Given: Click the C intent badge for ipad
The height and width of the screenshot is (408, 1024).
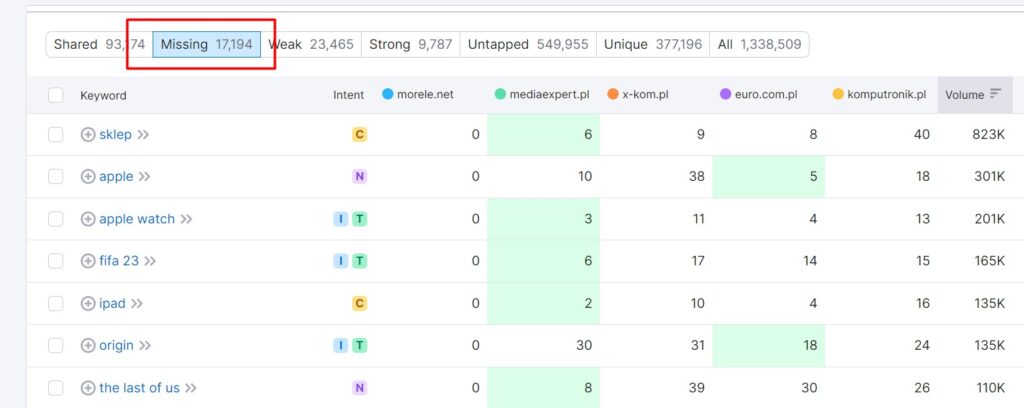Looking at the screenshot, I should click(x=359, y=304).
